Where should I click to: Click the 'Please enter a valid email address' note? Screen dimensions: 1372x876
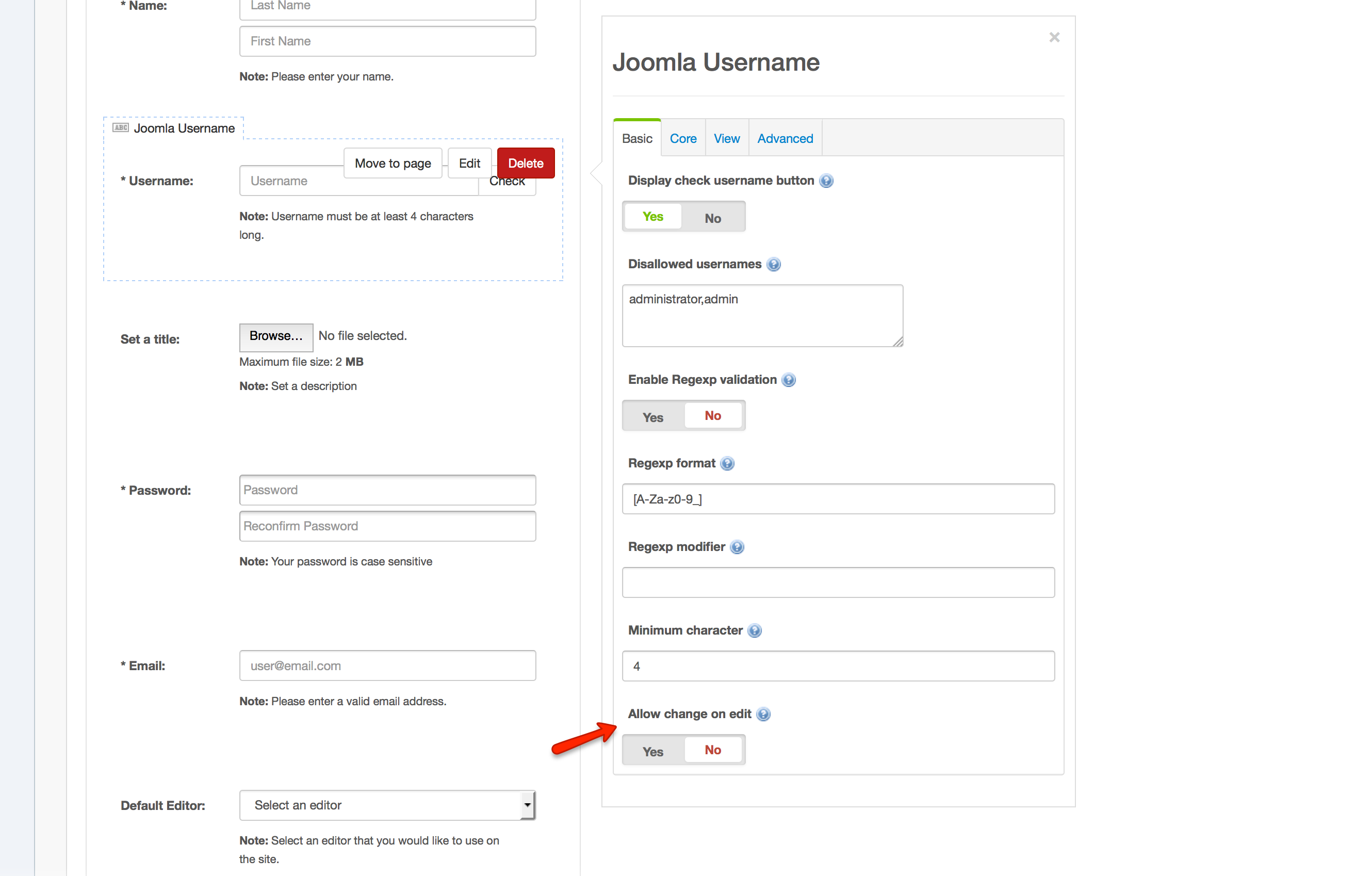click(358, 701)
